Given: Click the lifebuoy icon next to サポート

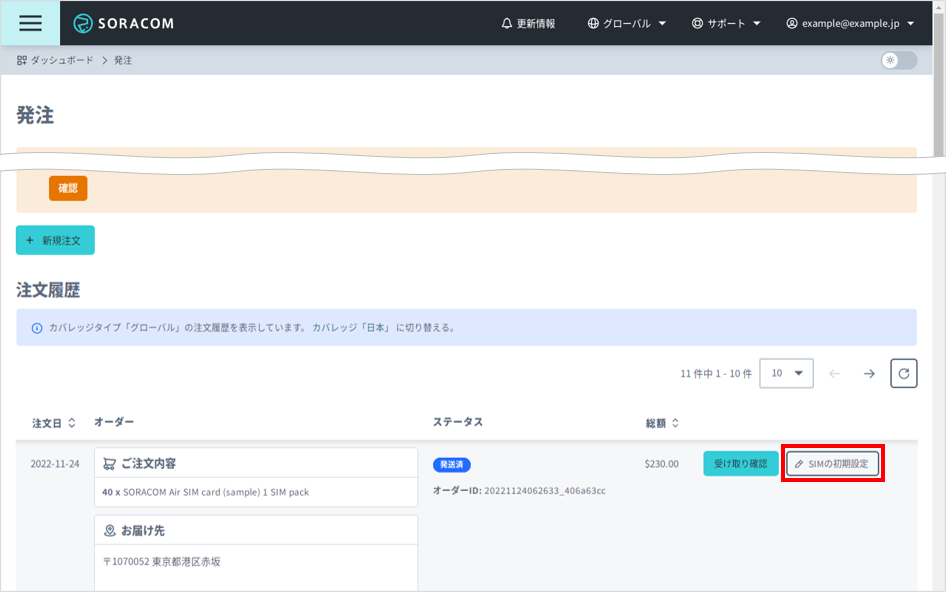Looking at the screenshot, I should pyautogui.click(x=697, y=24).
